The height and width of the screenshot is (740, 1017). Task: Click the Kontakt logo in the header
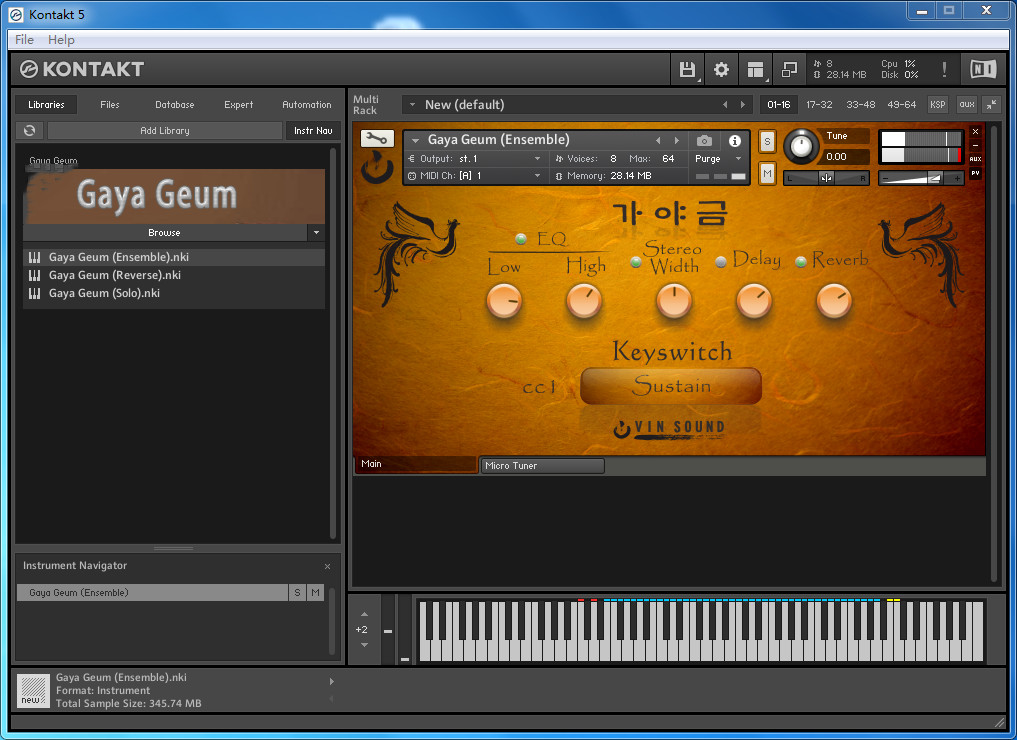click(x=82, y=69)
